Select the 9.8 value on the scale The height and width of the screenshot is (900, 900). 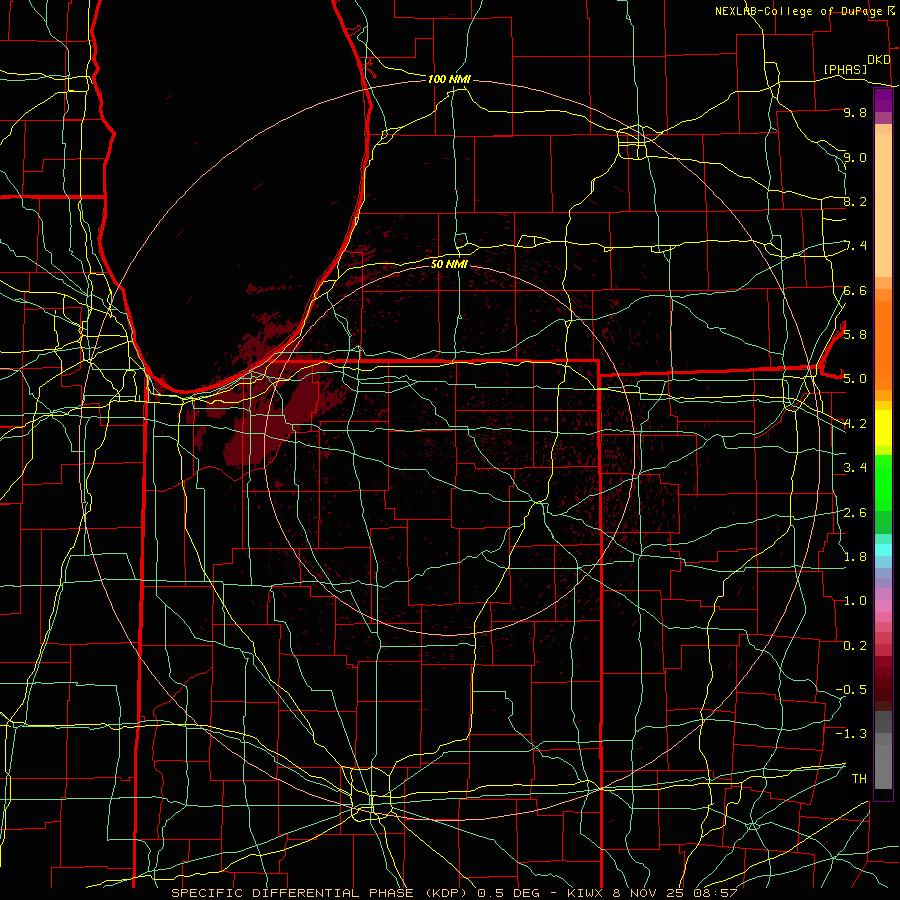coord(855,112)
